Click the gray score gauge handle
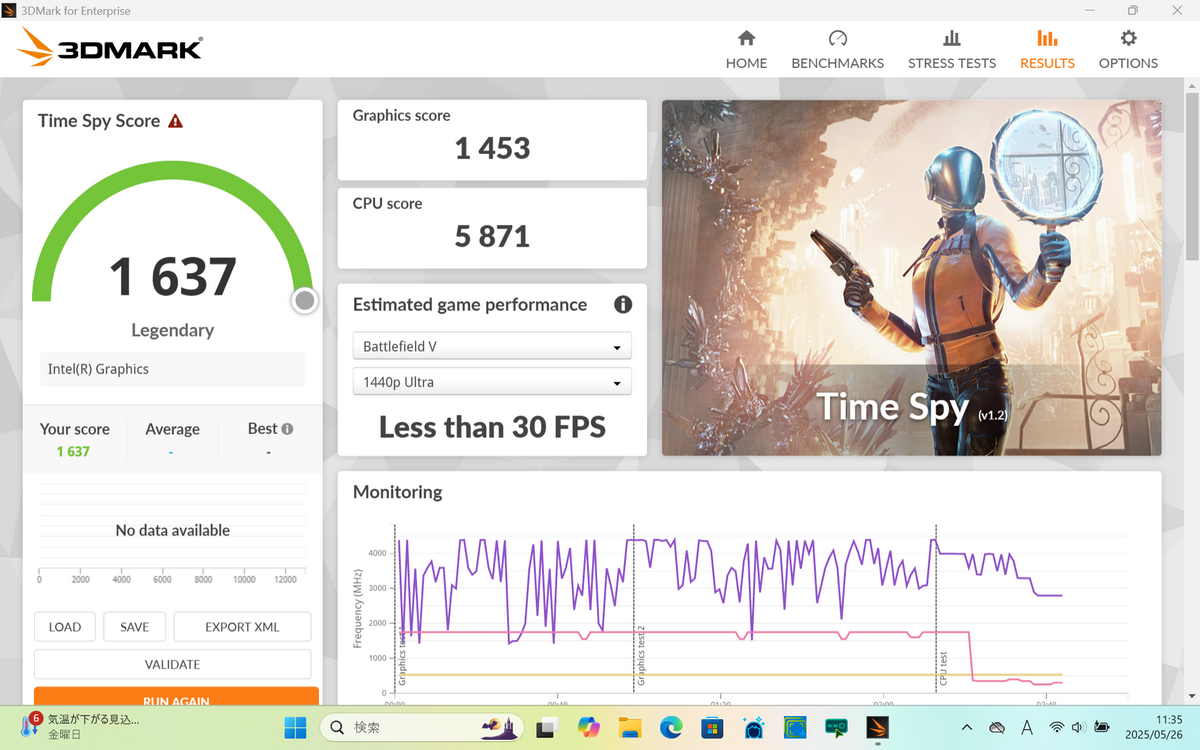The width and height of the screenshot is (1200, 750). pos(305,300)
